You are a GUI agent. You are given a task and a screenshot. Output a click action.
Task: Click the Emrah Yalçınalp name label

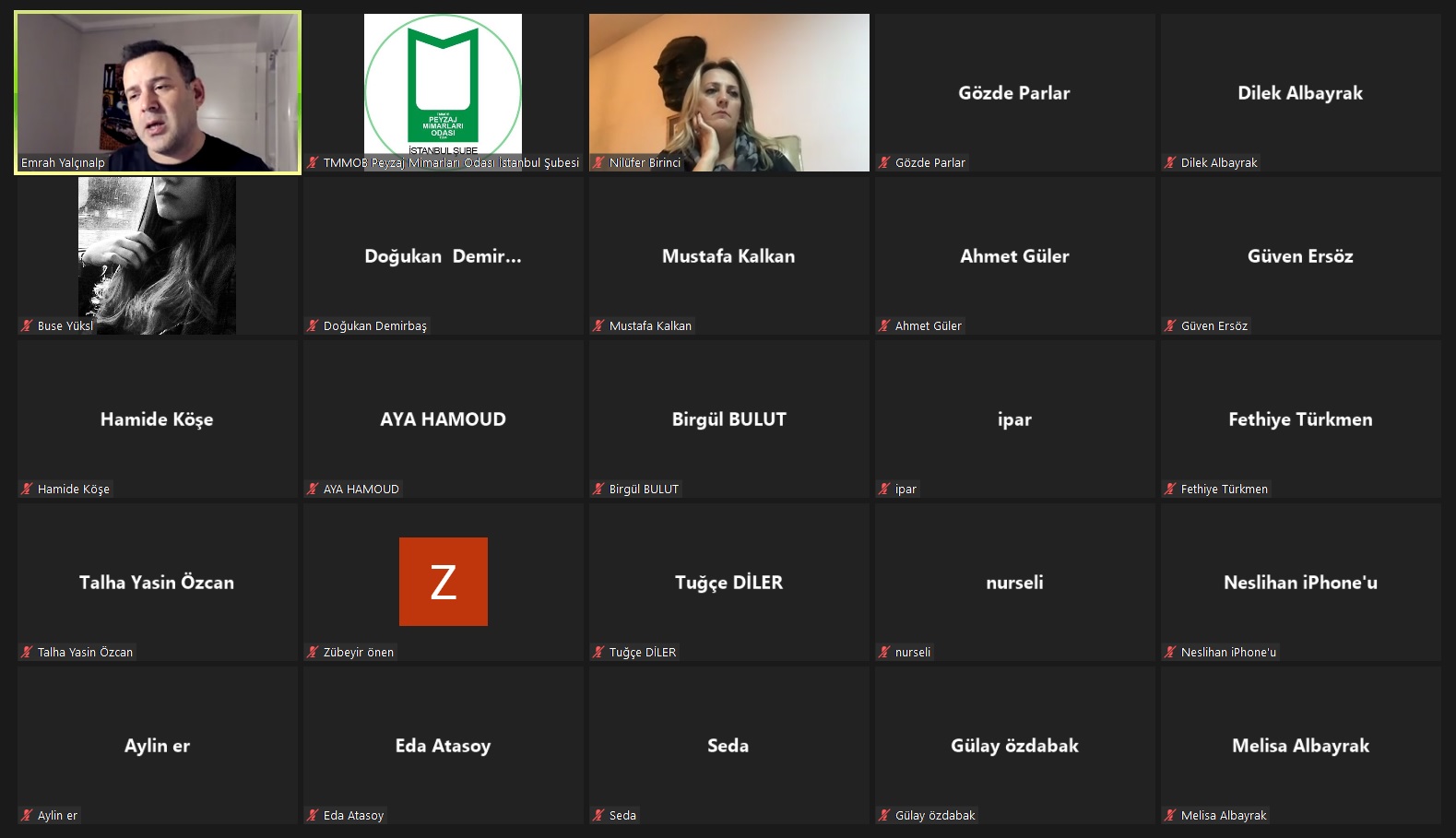tap(63, 163)
